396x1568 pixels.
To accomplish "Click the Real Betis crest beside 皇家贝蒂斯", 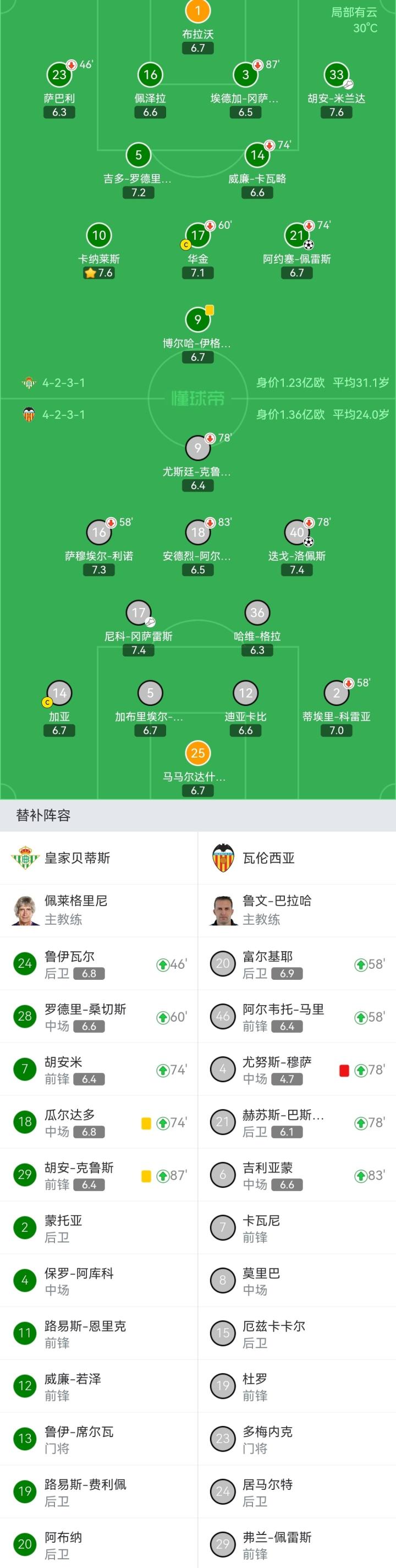I will pyautogui.click(x=25, y=858).
